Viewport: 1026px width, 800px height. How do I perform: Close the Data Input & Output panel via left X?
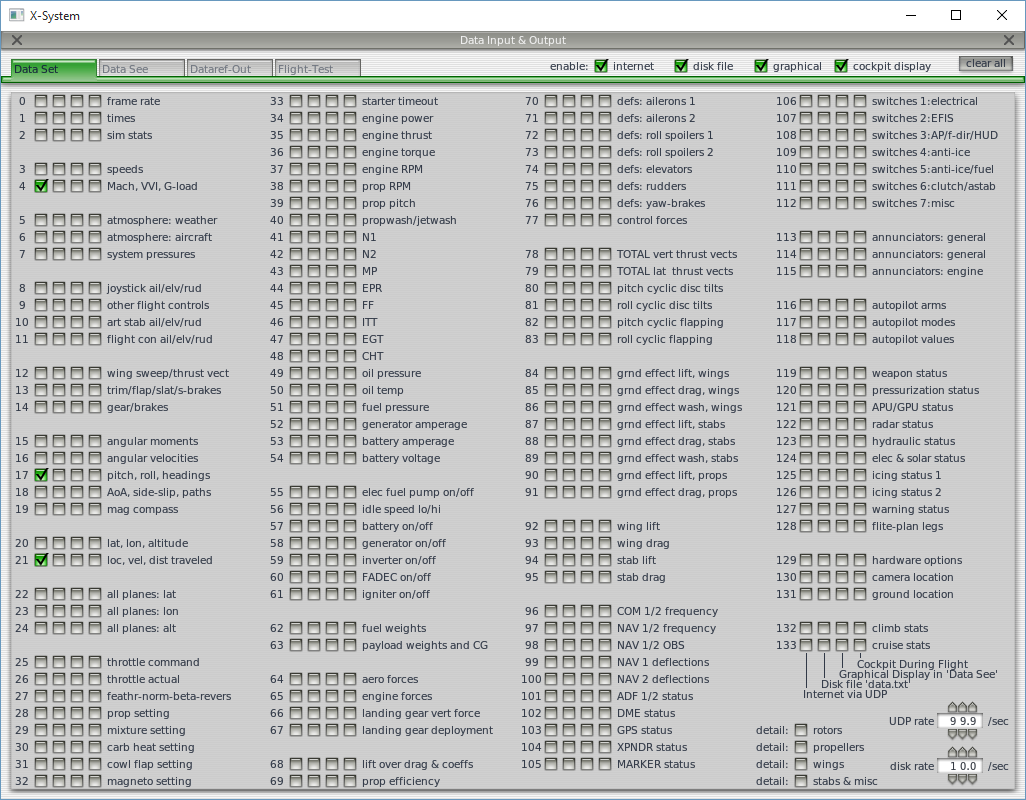(16, 40)
